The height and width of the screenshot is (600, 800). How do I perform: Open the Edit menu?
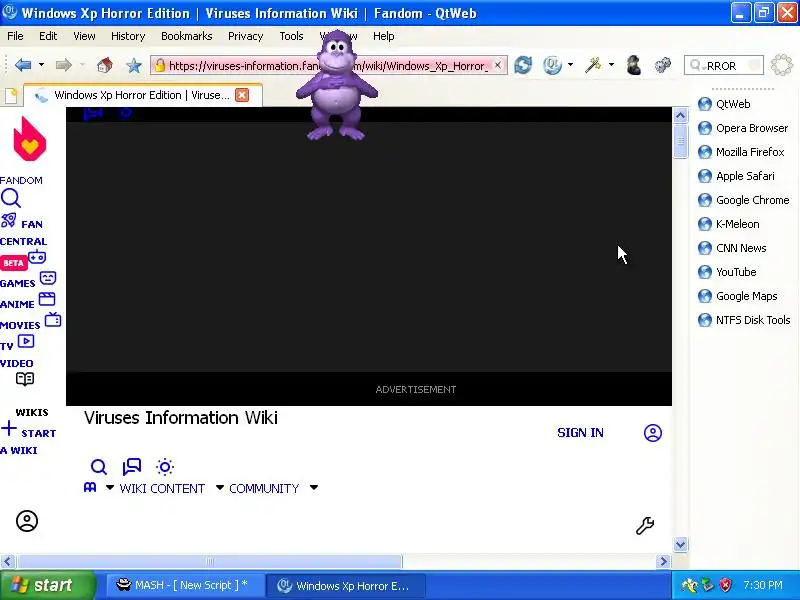coord(48,36)
